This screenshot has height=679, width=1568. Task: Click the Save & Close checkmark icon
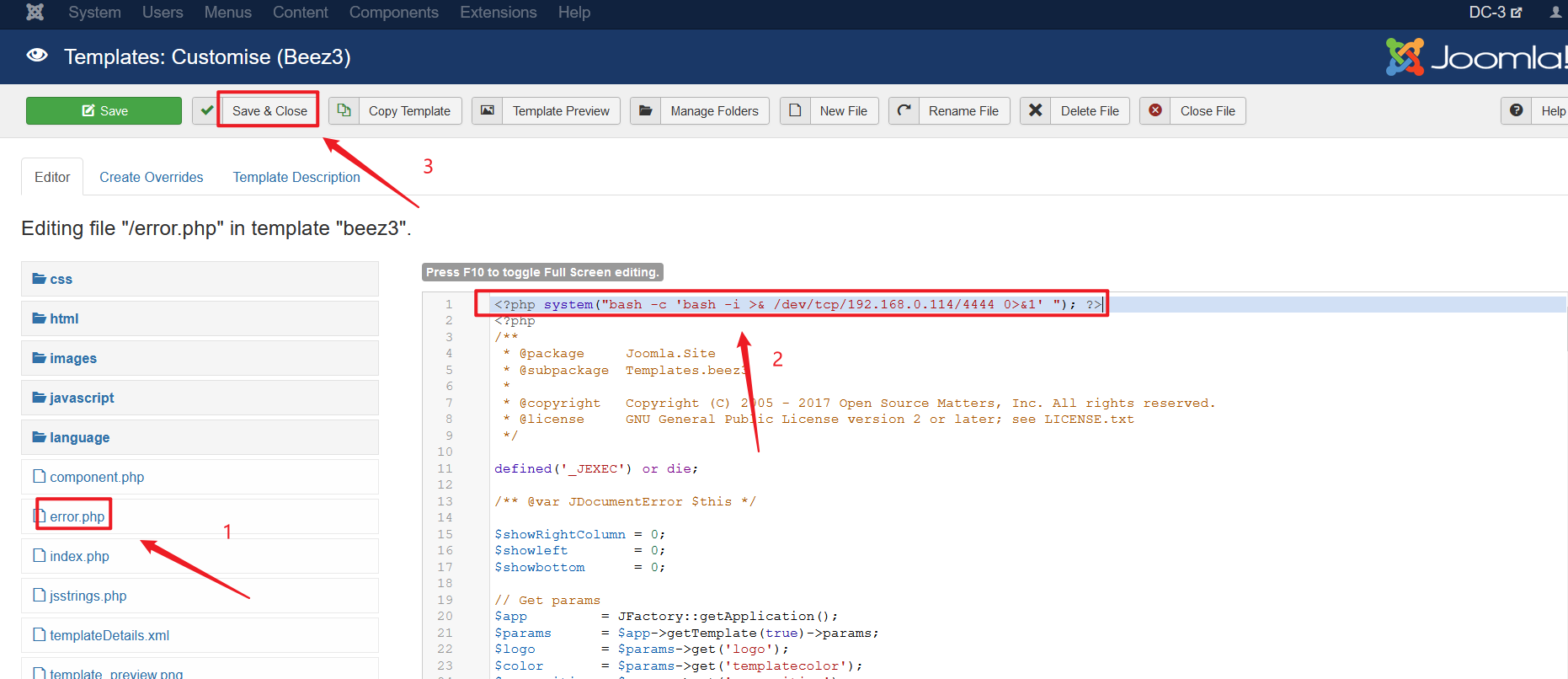[x=206, y=110]
